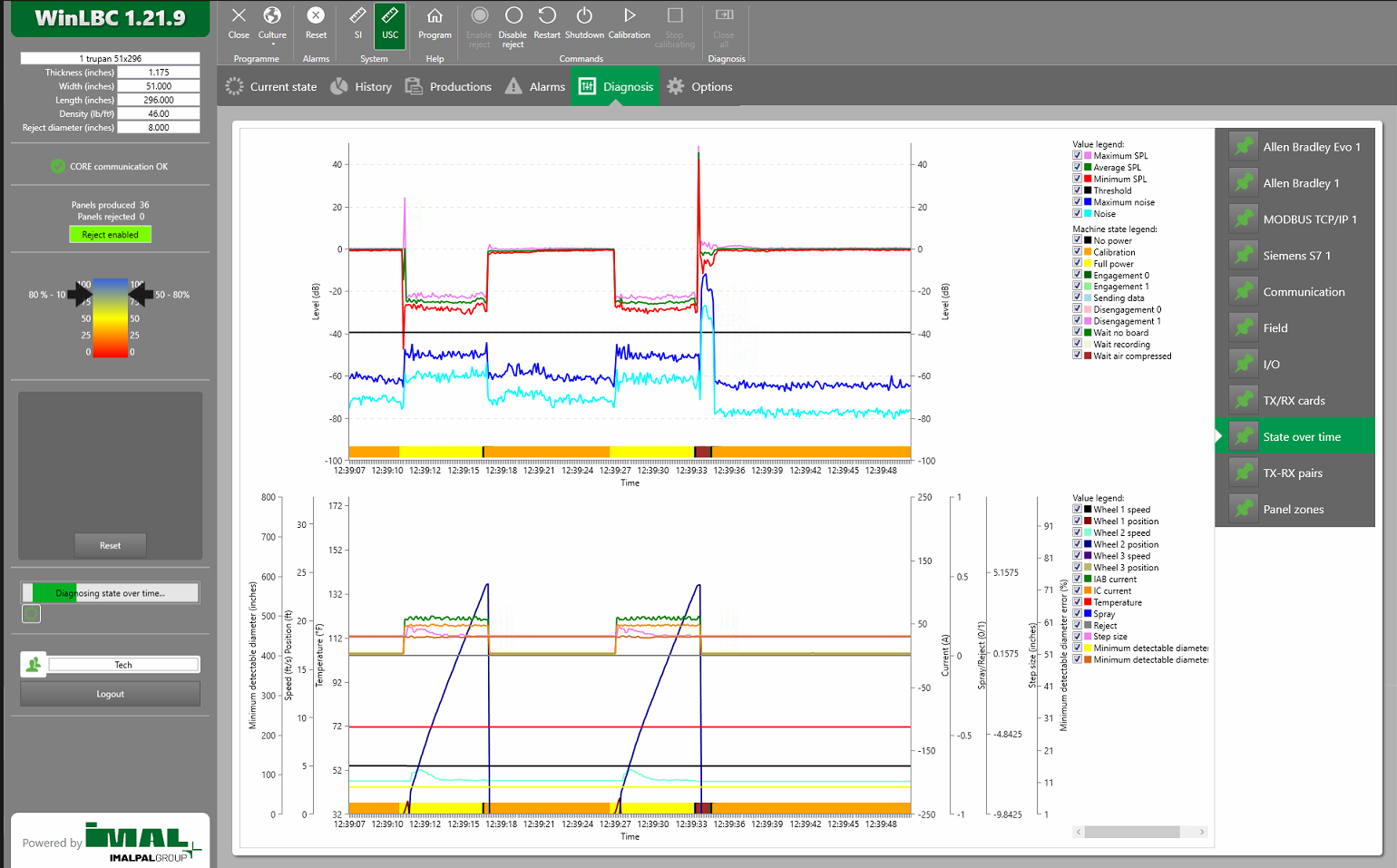
Task: Toggle the Threshold series checkbox
Action: [1077, 190]
